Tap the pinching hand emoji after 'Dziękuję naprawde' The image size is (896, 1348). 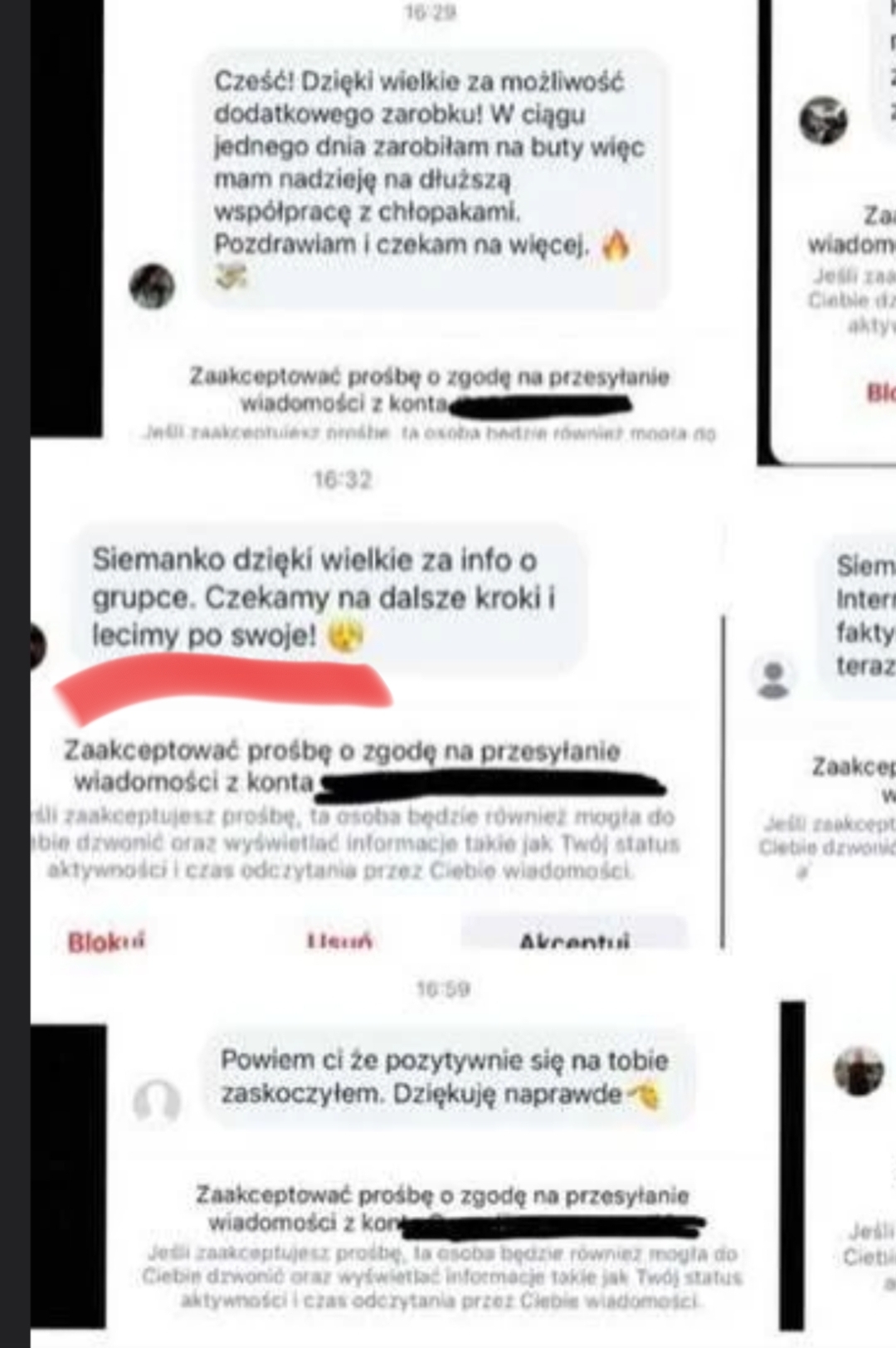pos(645,1096)
